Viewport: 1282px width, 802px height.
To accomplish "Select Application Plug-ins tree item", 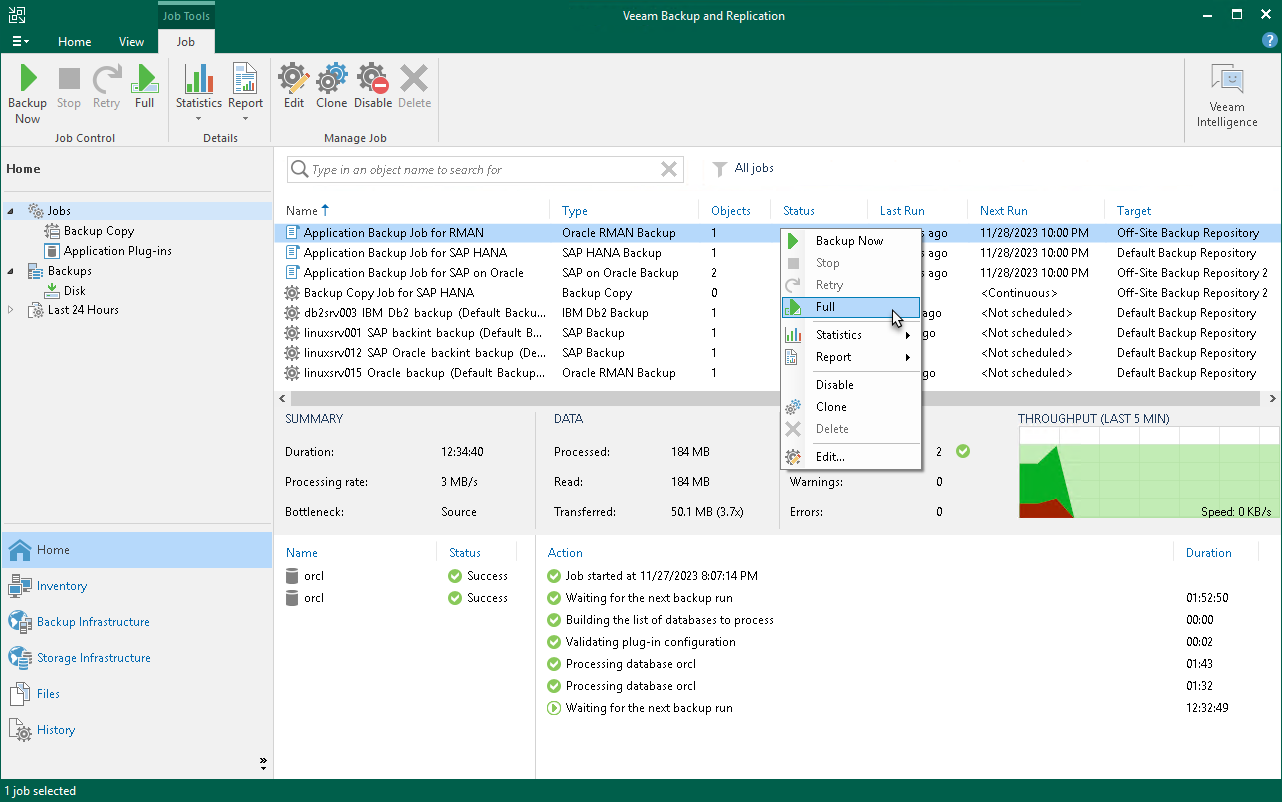I will [x=117, y=251].
